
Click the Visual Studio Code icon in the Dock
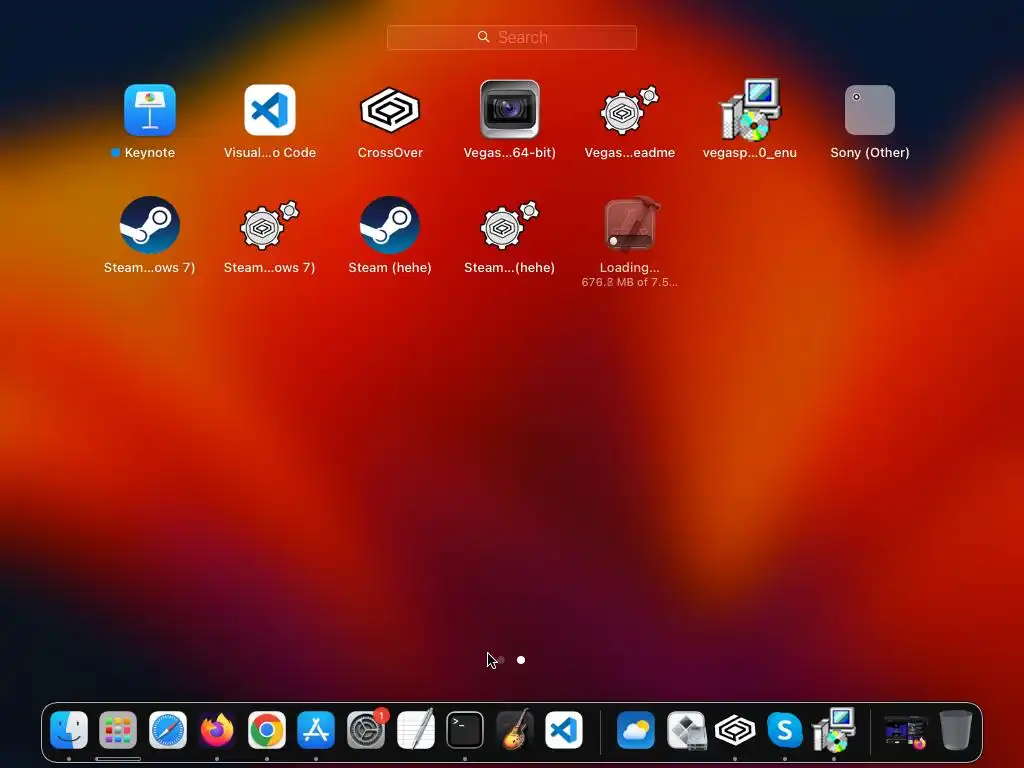[x=564, y=729]
